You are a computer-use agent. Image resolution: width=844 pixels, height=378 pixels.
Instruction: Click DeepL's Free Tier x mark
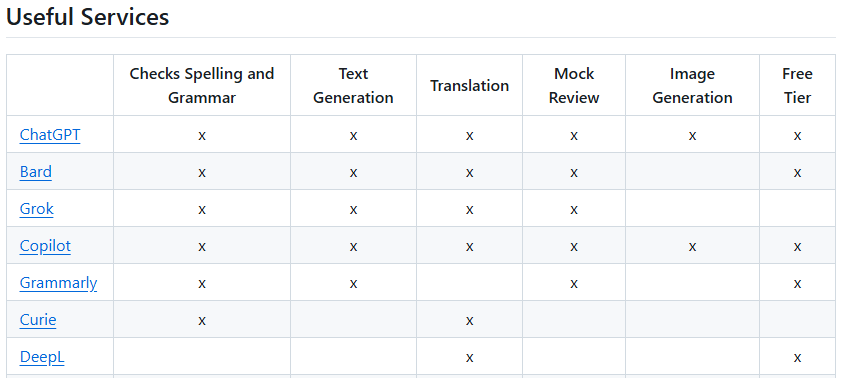point(797,358)
